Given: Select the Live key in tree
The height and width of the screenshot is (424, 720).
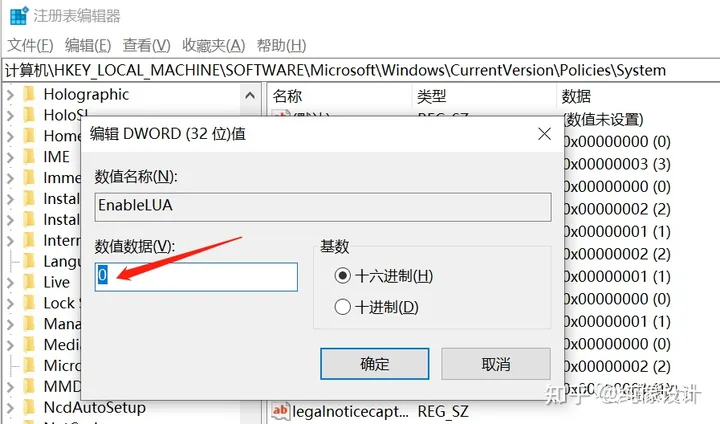Looking at the screenshot, I should (56, 282).
